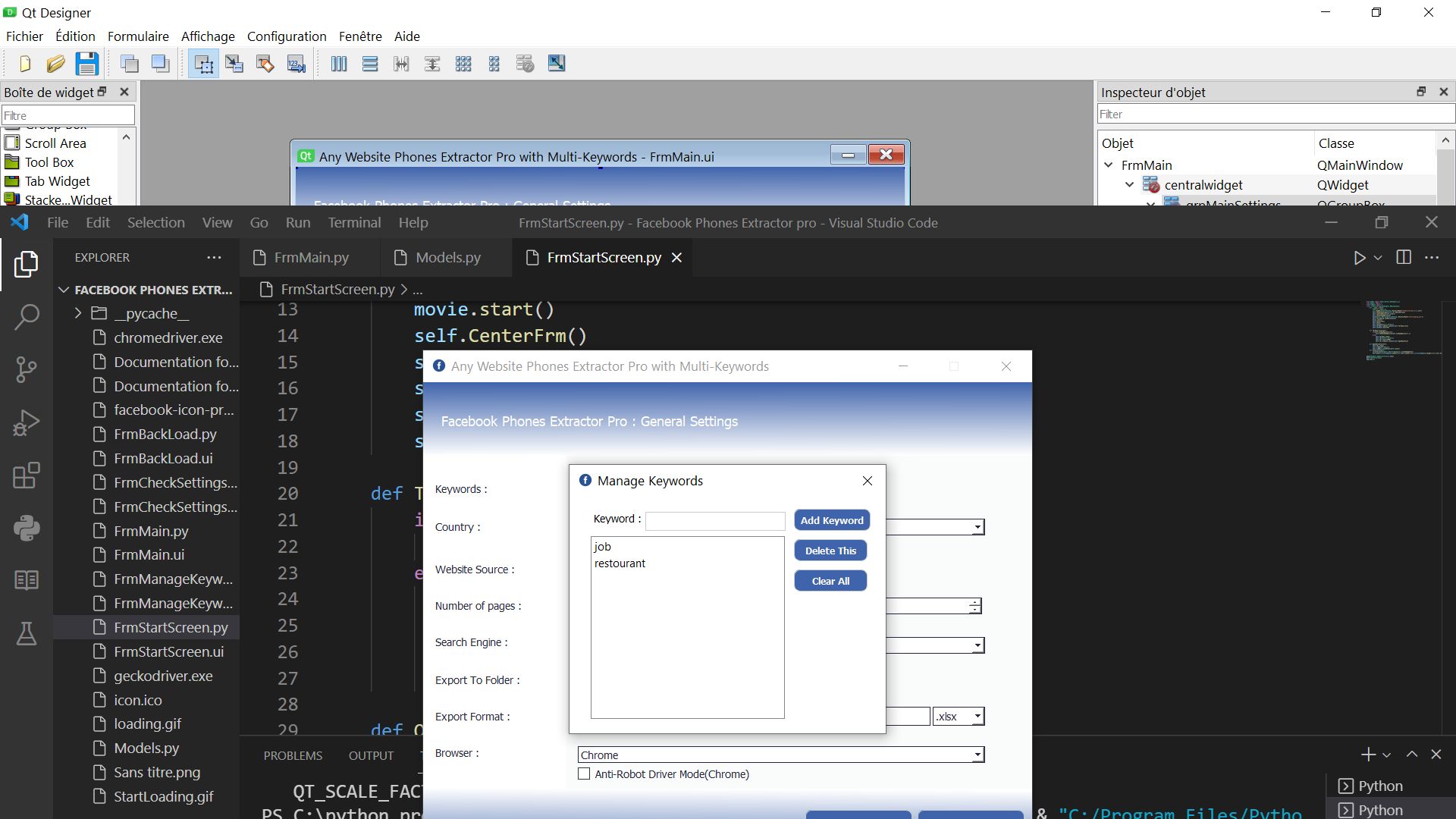Screen dimensions: 1456x819
Task: Click the blue Save floppy disk icon
Action: [87, 64]
